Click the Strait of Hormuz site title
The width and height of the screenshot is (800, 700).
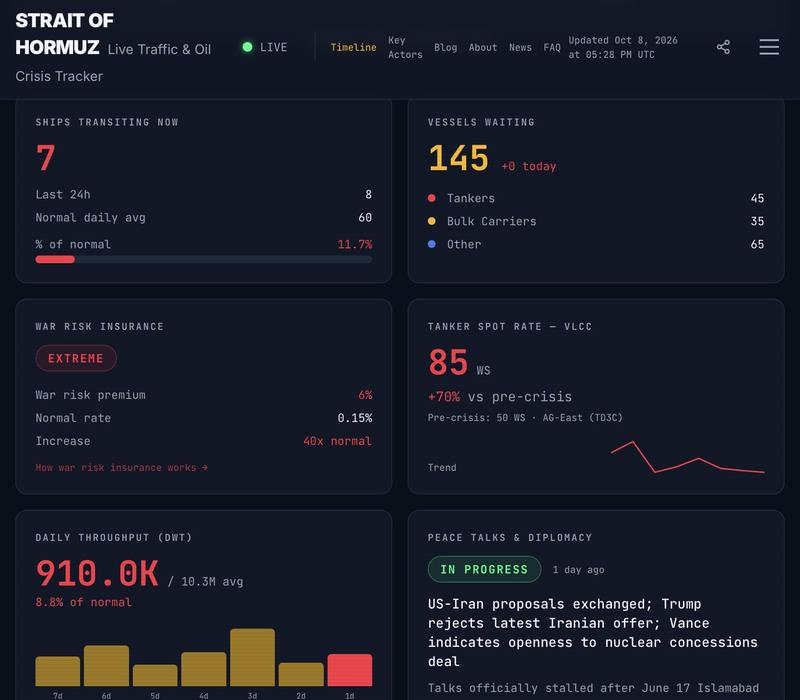tap(64, 34)
